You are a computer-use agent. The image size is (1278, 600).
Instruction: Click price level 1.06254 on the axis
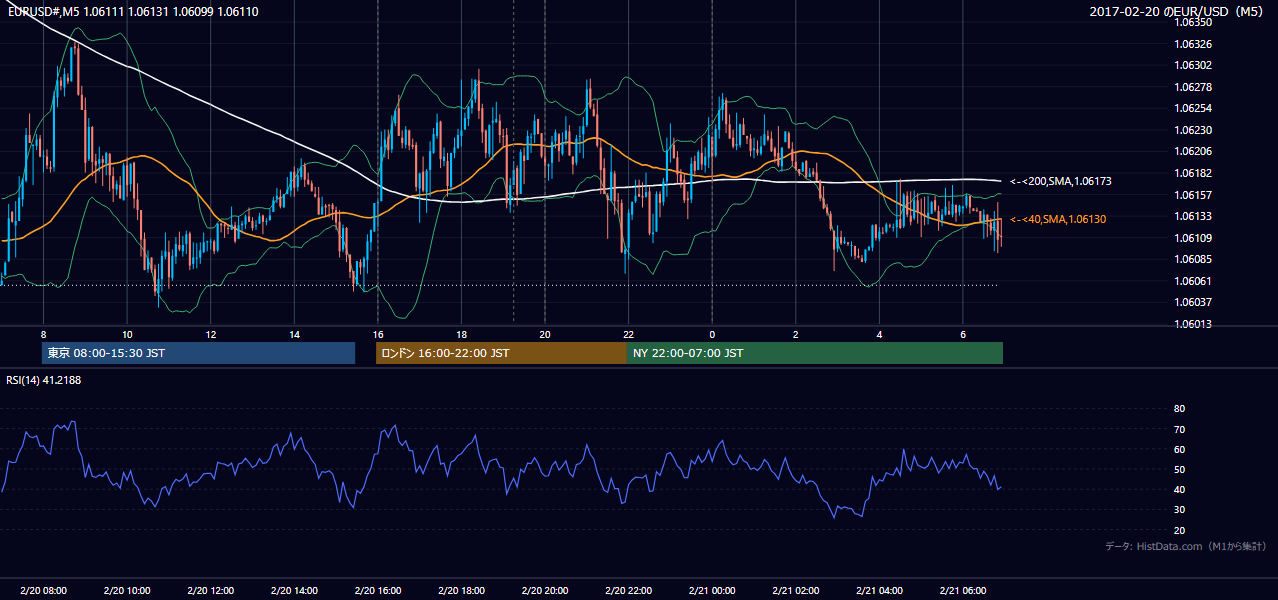click(x=1193, y=108)
